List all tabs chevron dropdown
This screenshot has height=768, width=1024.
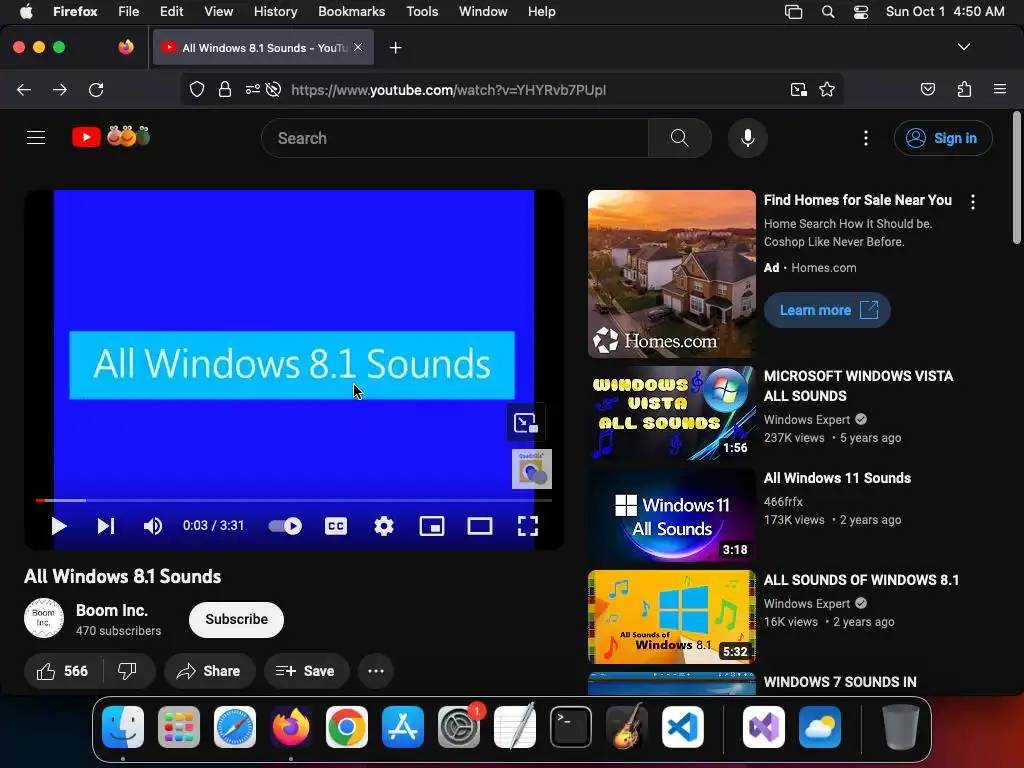click(964, 47)
